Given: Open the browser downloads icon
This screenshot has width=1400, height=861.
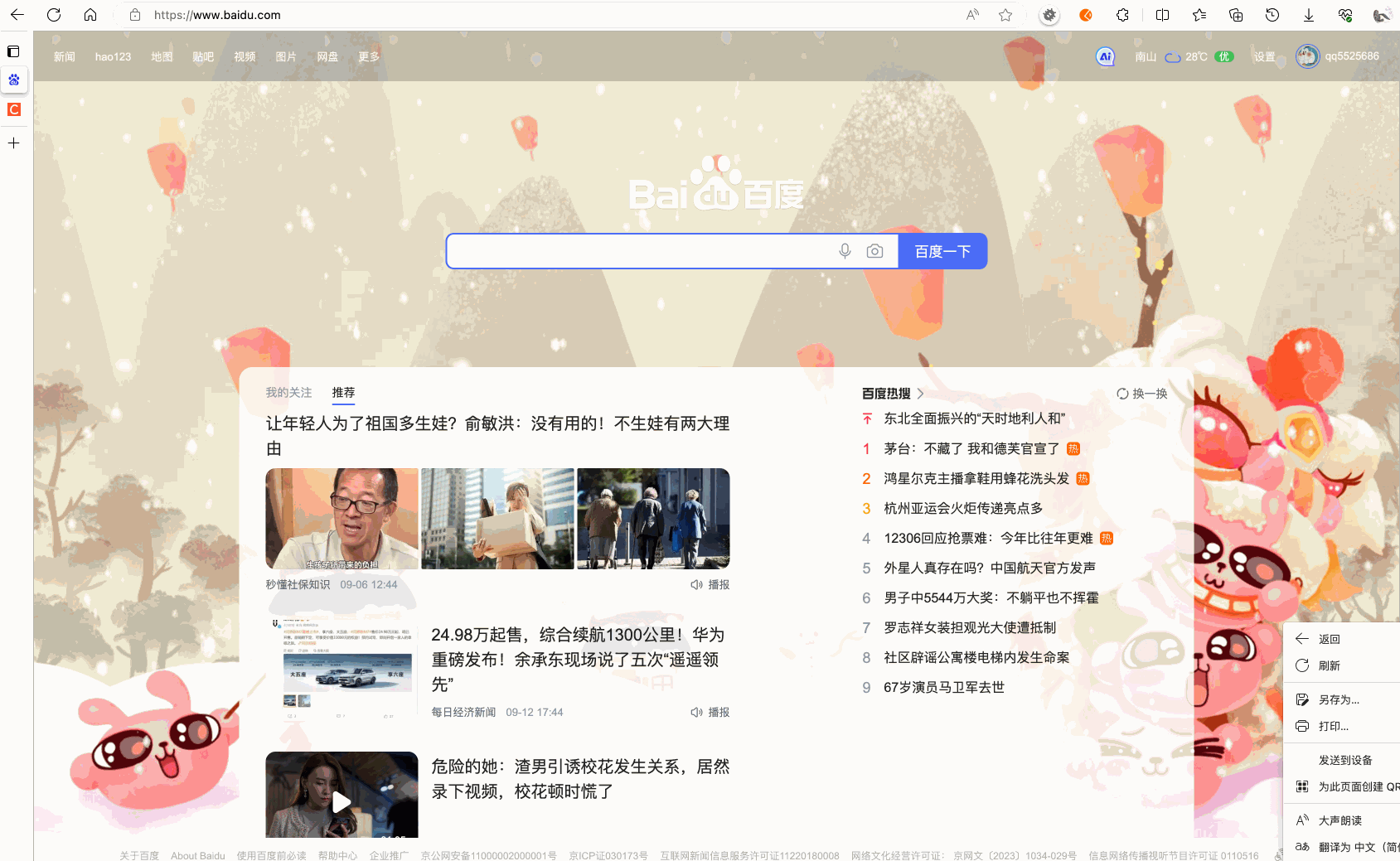Looking at the screenshot, I should click(1309, 15).
